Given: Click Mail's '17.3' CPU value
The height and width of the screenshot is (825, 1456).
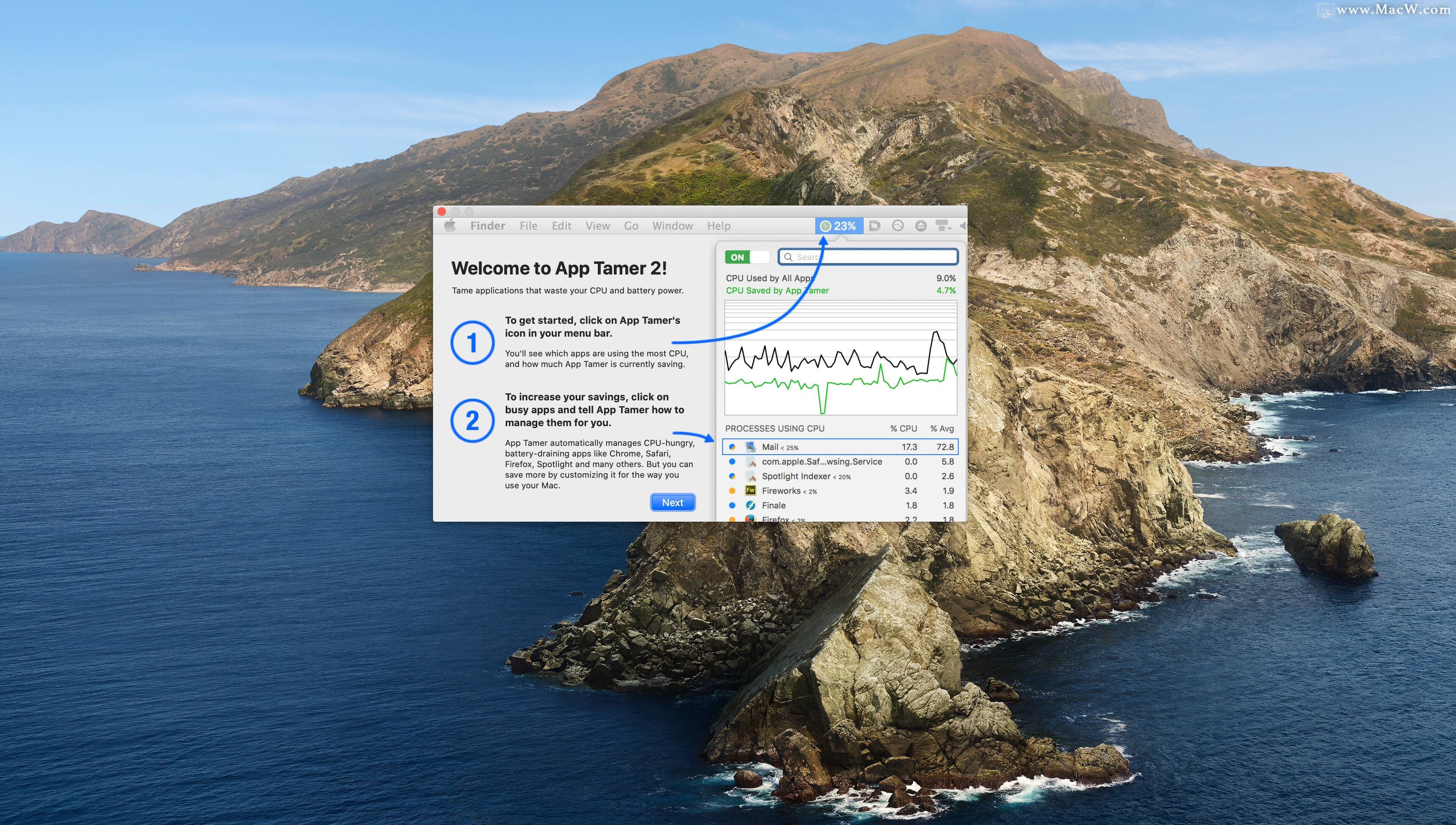Looking at the screenshot, I should 909,447.
